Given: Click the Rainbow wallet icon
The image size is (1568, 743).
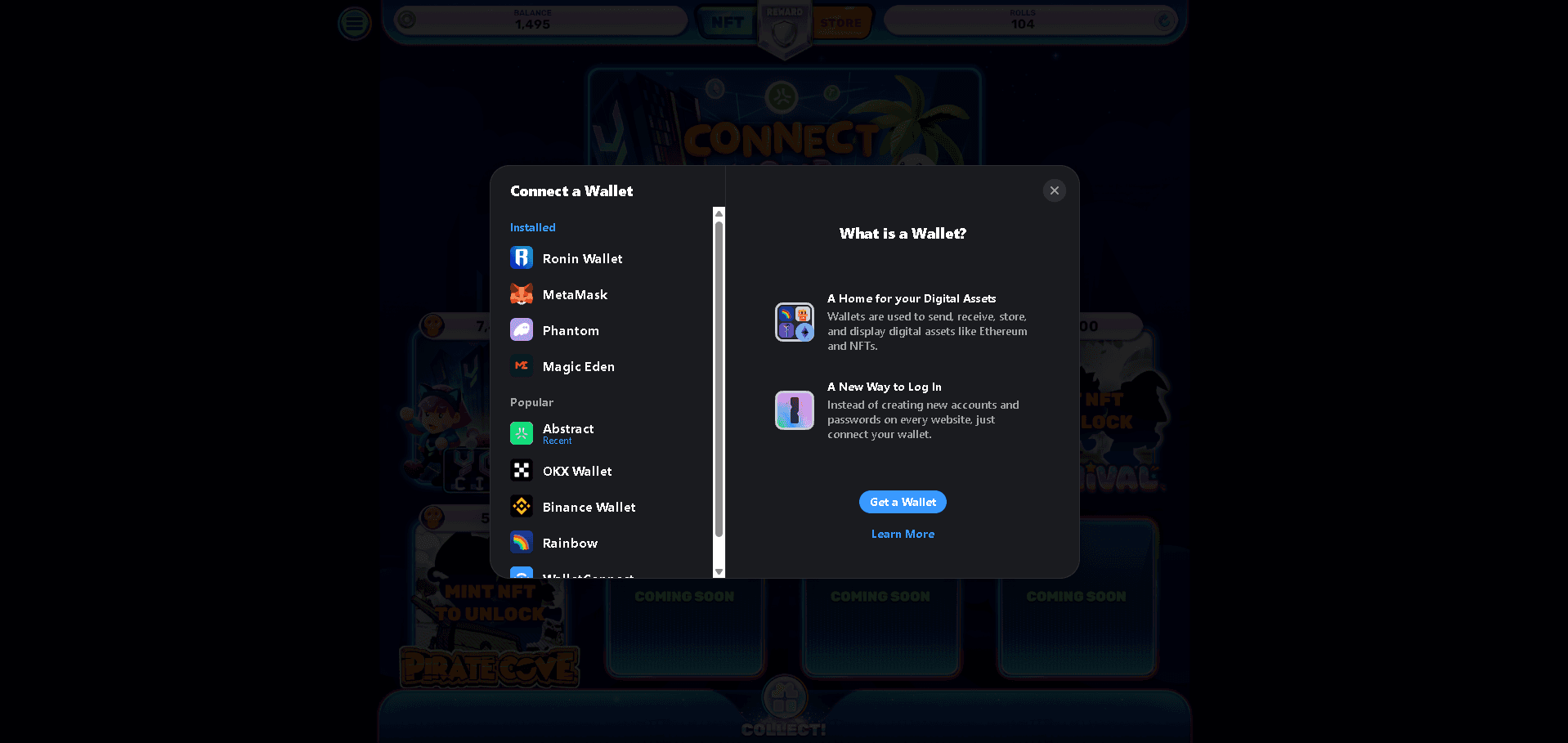Looking at the screenshot, I should (x=521, y=543).
